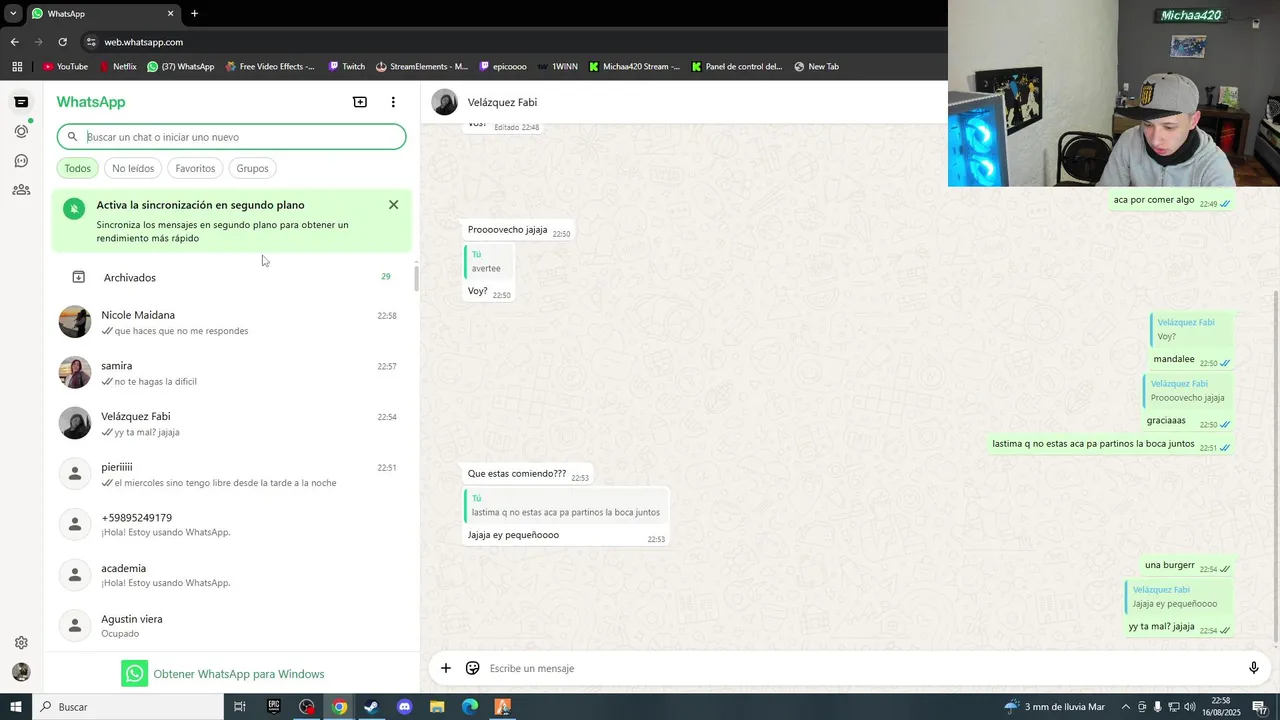Open the taskbar weather widget
The height and width of the screenshot is (720, 1280).
1055,707
